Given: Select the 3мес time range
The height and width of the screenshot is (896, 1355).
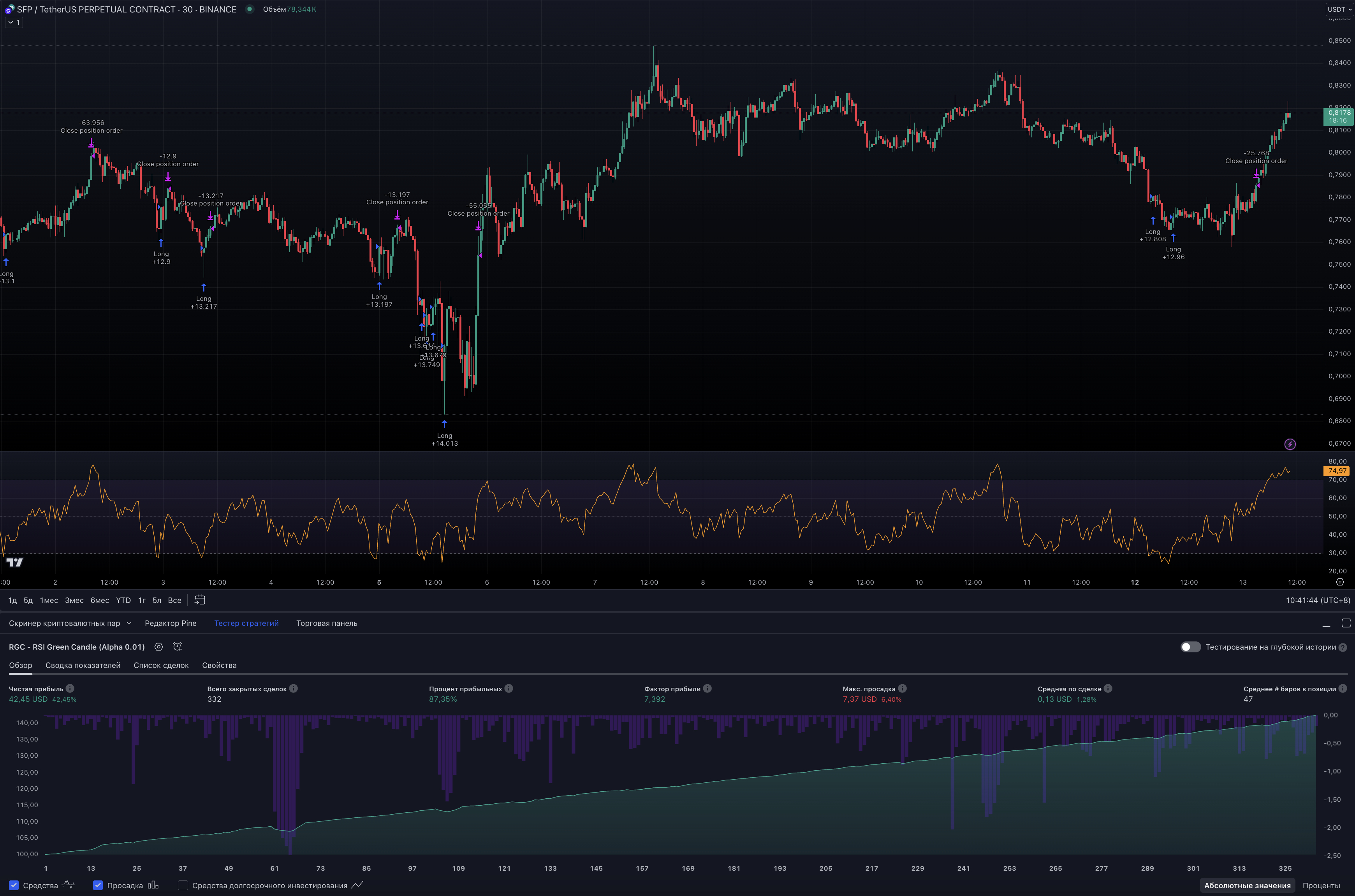Looking at the screenshot, I should point(74,600).
